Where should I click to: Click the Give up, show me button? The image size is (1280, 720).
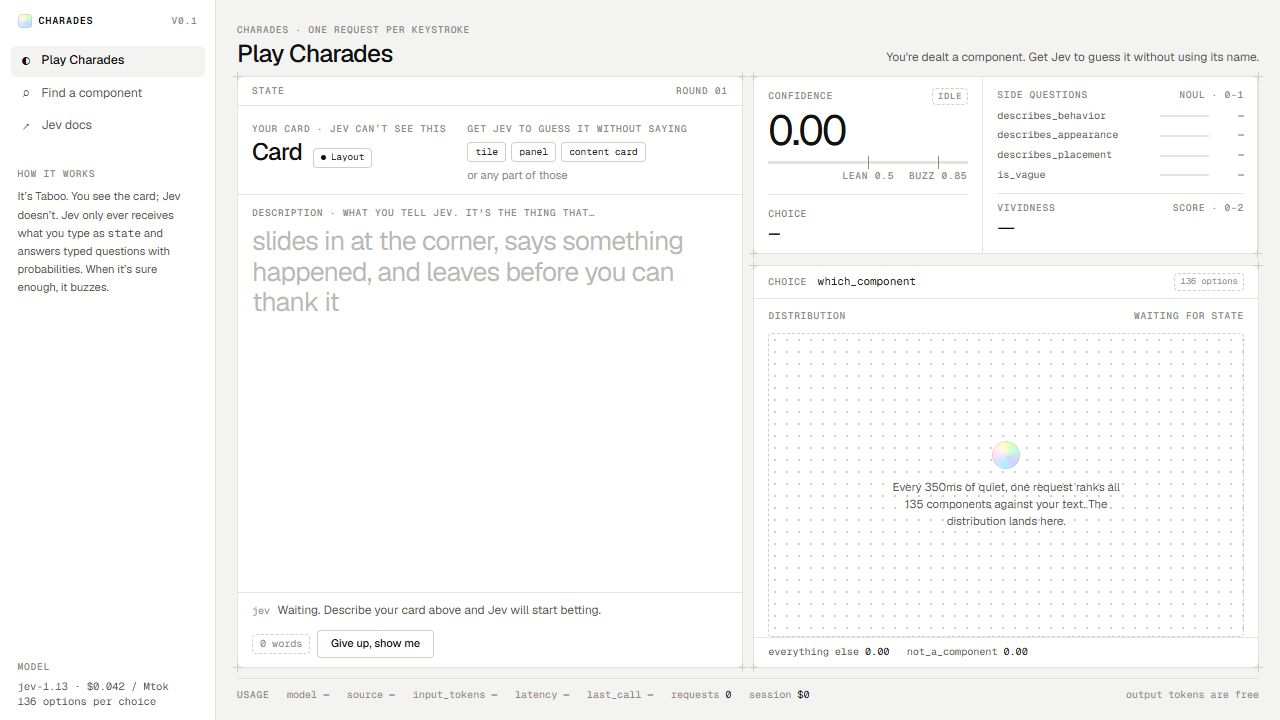[x=375, y=644]
